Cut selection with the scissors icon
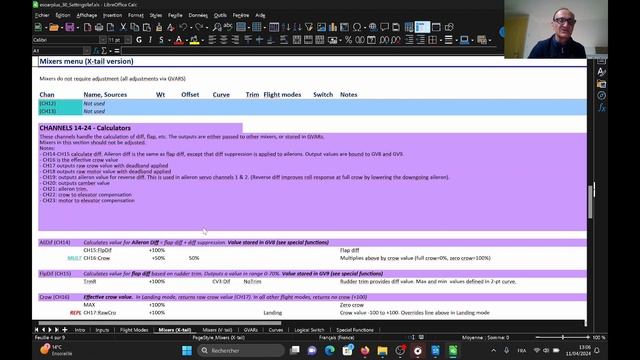The height and width of the screenshot is (360, 640). 123,27
